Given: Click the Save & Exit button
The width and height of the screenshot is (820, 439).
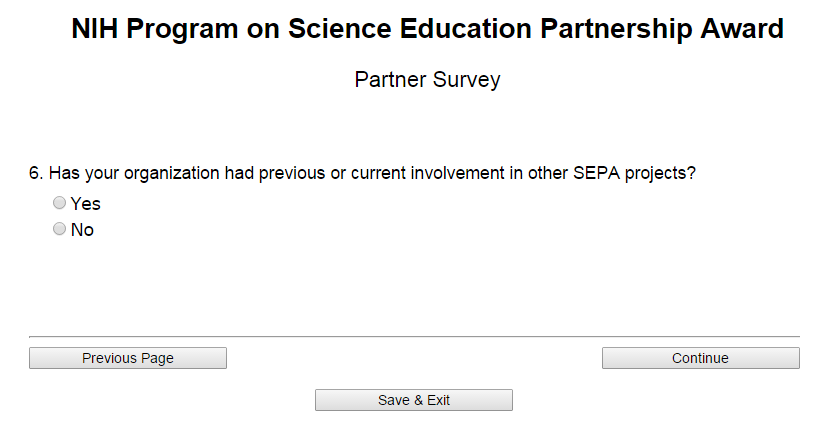Looking at the screenshot, I should tap(414, 400).
